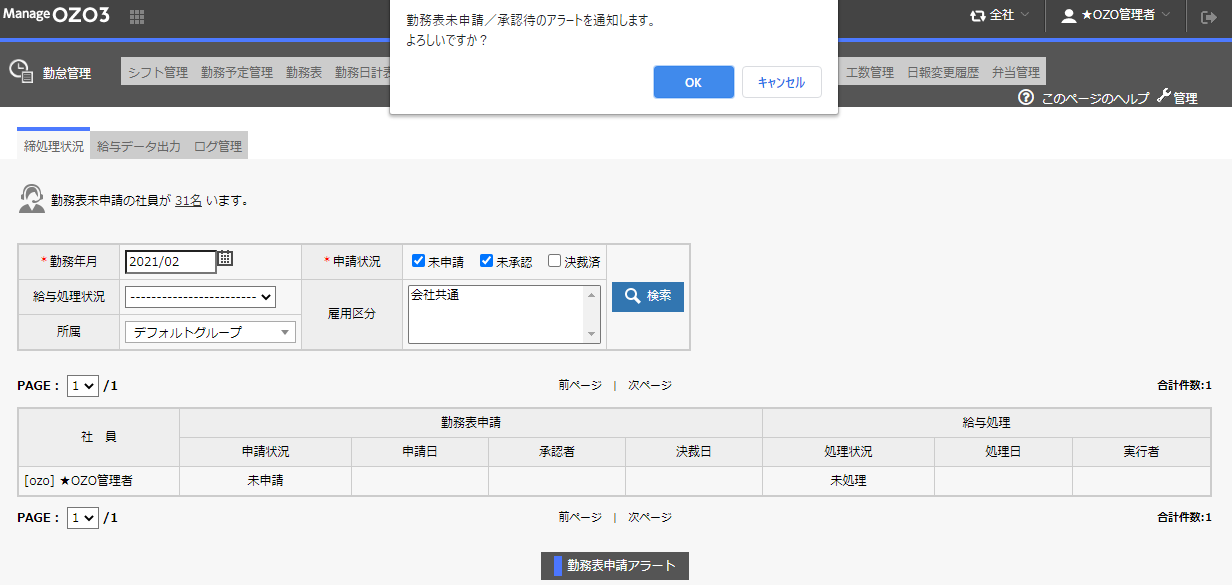
Task: Click the upper 前ページ link
Action: click(x=580, y=385)
